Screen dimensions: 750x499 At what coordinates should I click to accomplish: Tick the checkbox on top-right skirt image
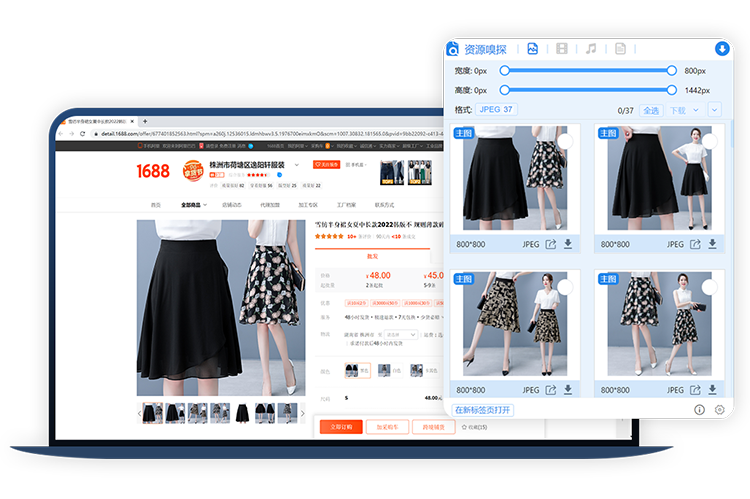(x=709, y=142)
